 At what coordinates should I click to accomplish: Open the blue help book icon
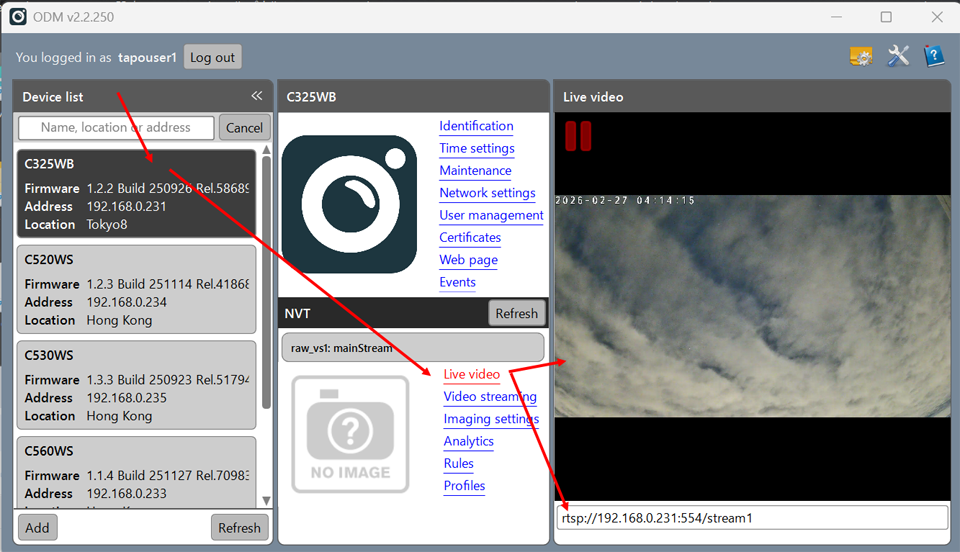(x=933, y=56)
